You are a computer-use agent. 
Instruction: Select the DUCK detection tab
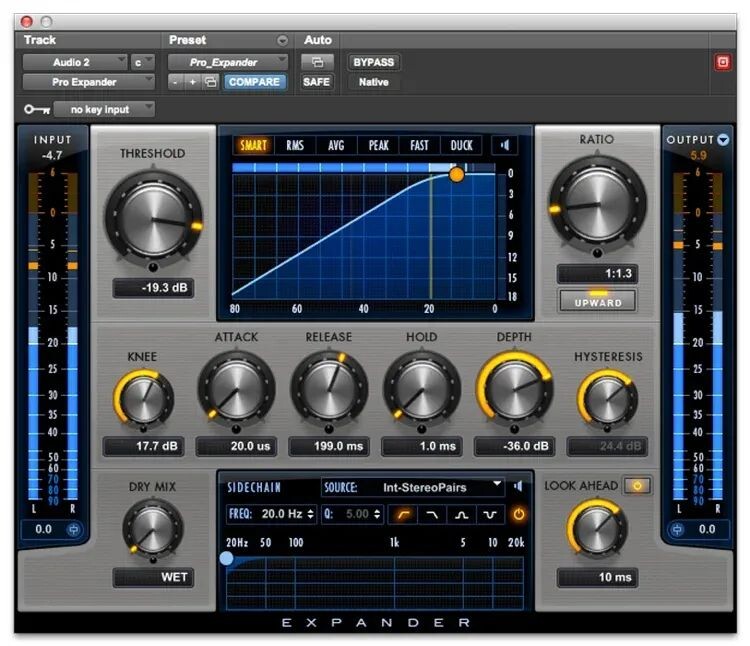pos(462,145)
